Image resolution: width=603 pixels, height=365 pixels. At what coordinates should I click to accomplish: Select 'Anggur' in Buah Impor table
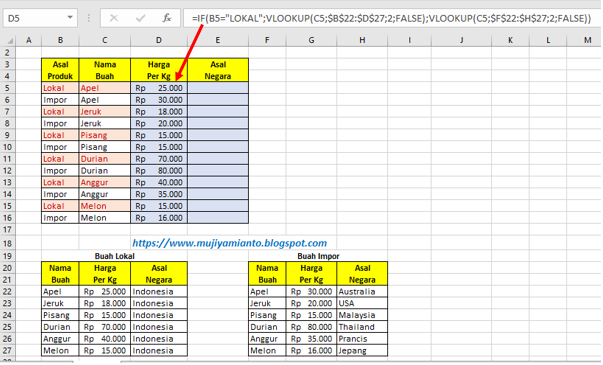click(267, 339)
